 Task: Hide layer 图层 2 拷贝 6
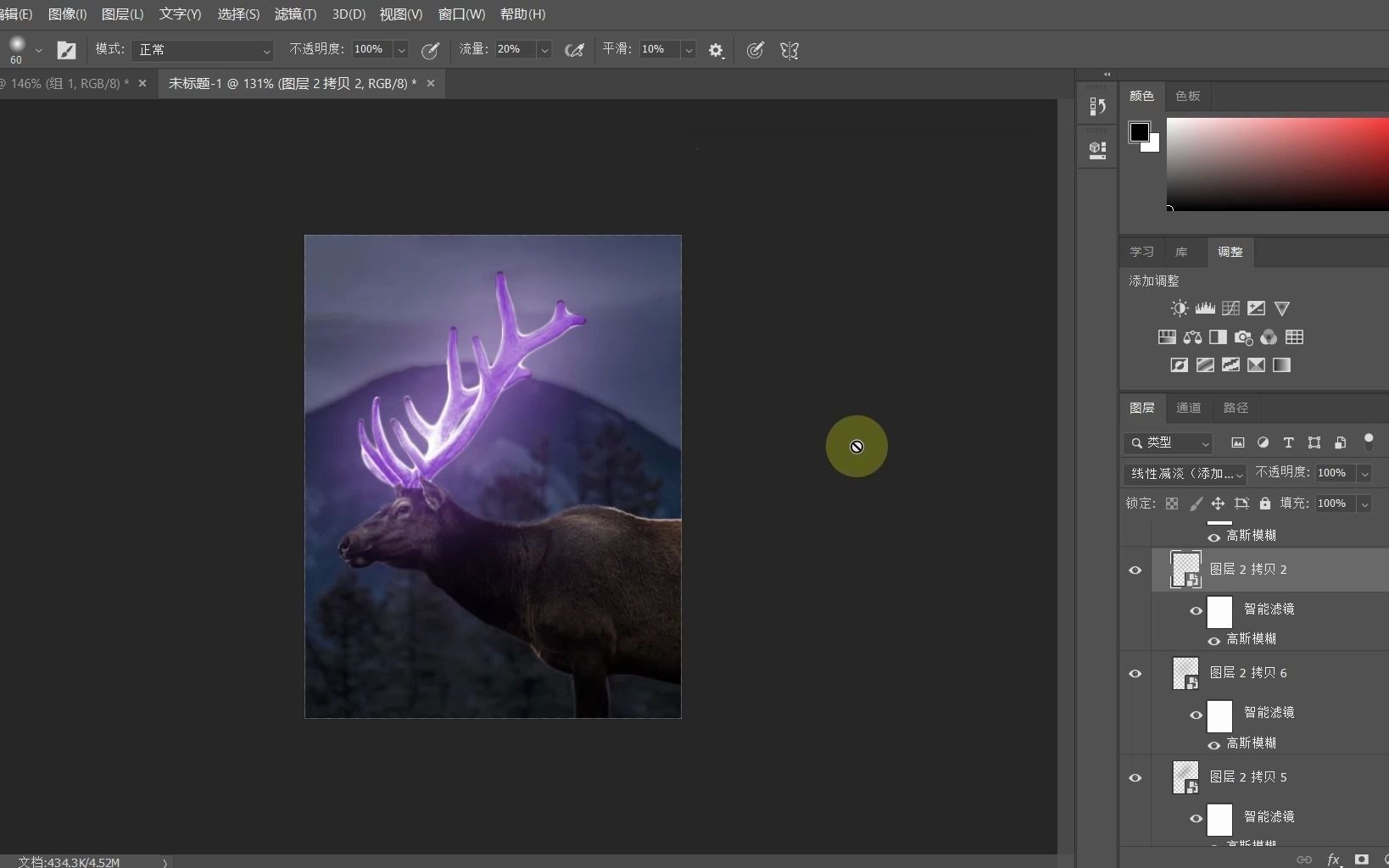click(x=1135, y=674)
